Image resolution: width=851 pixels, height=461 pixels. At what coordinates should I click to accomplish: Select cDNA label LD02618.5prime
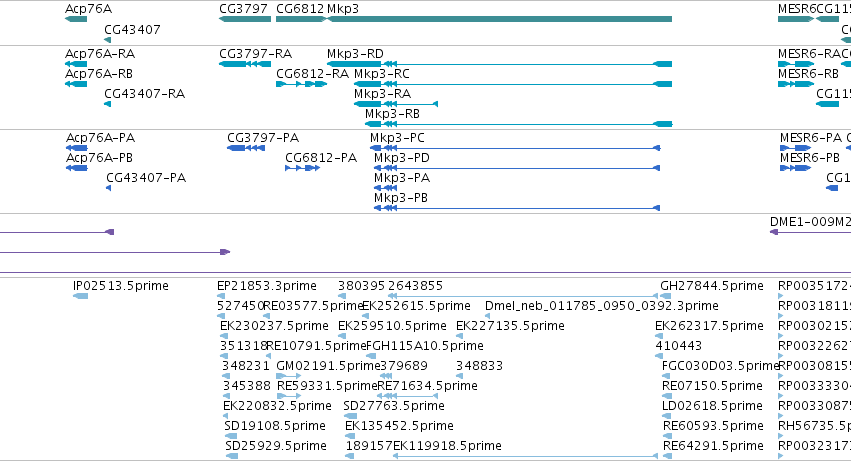click(x=713, y=406)
